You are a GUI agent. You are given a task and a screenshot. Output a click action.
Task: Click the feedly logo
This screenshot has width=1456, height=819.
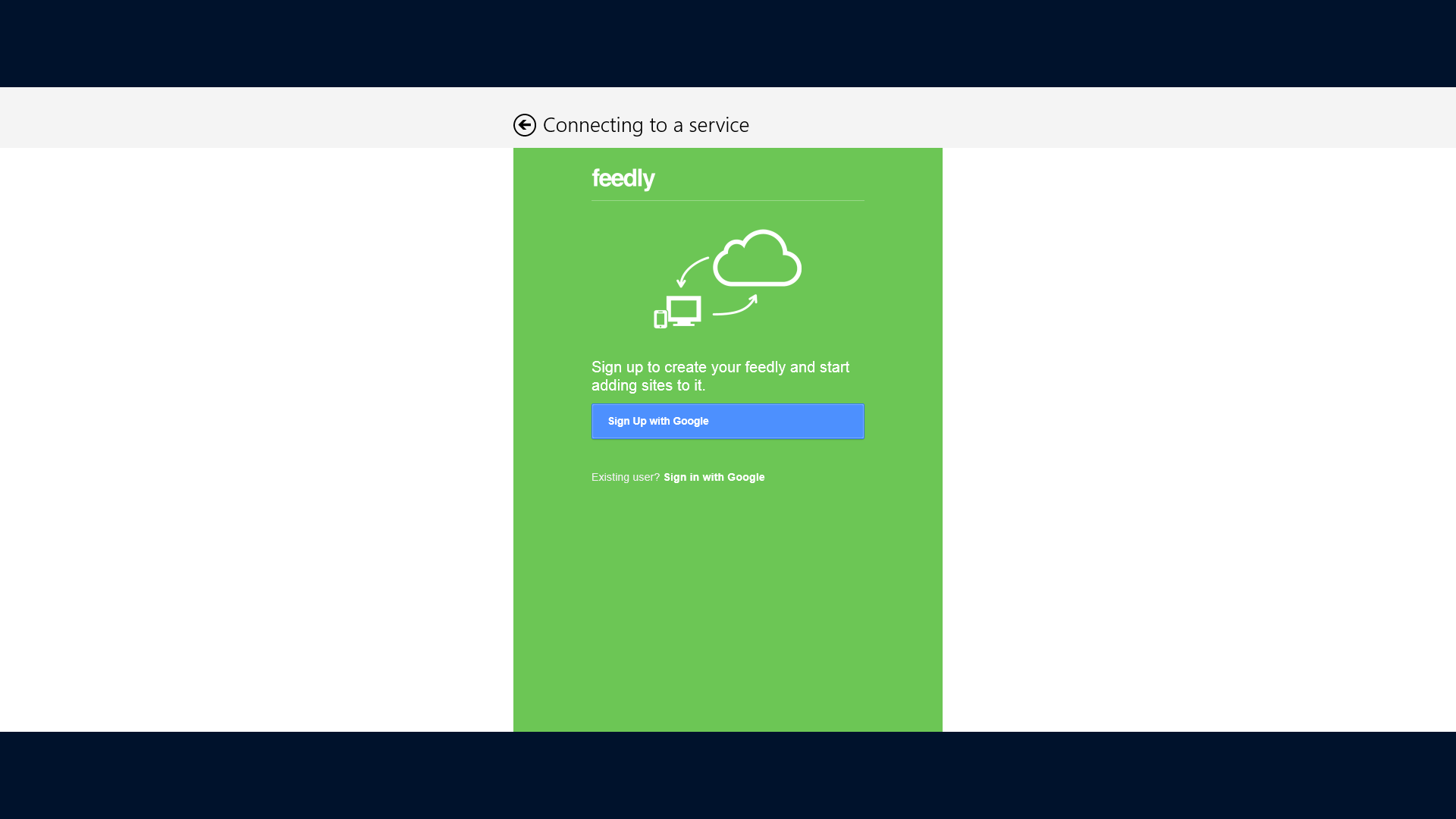click(623, 180)
